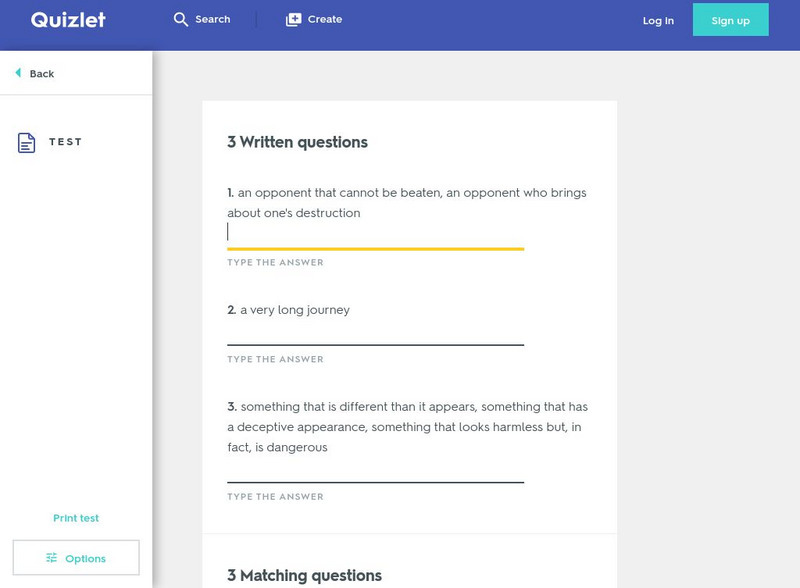Click the question 1 definition text
Image resolution: width=800 pixels, height=588 pixels.
click(x=407, y=203)
